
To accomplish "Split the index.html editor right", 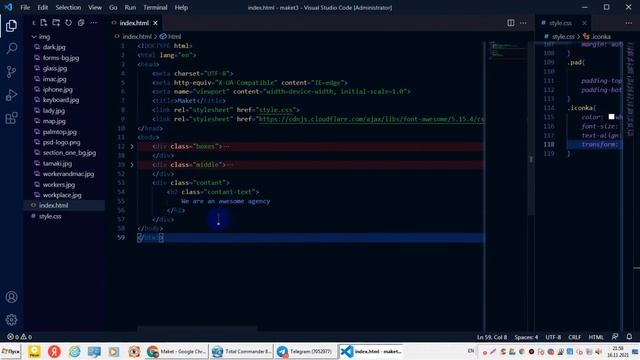I will (x=511, y=23).
